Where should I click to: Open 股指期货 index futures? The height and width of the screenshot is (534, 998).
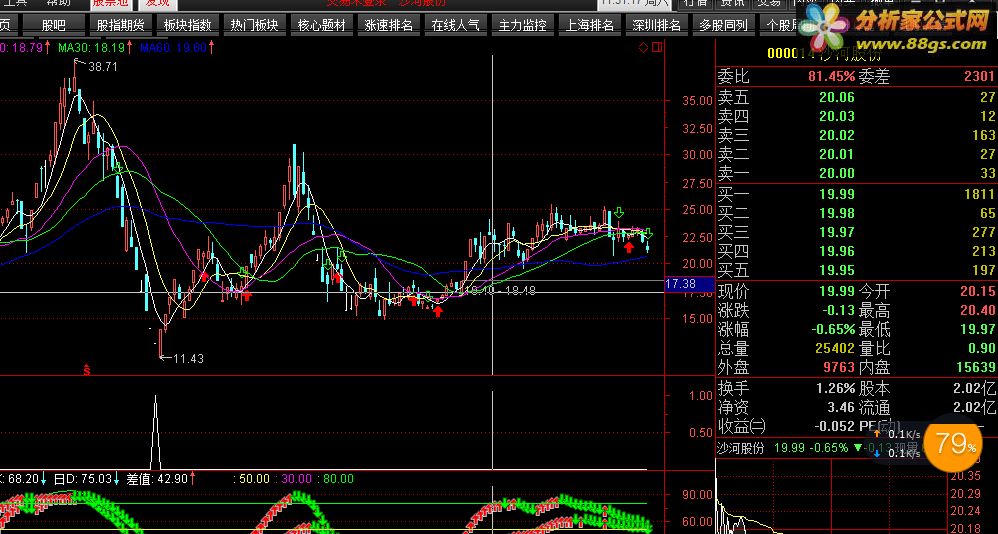(121, 25)
